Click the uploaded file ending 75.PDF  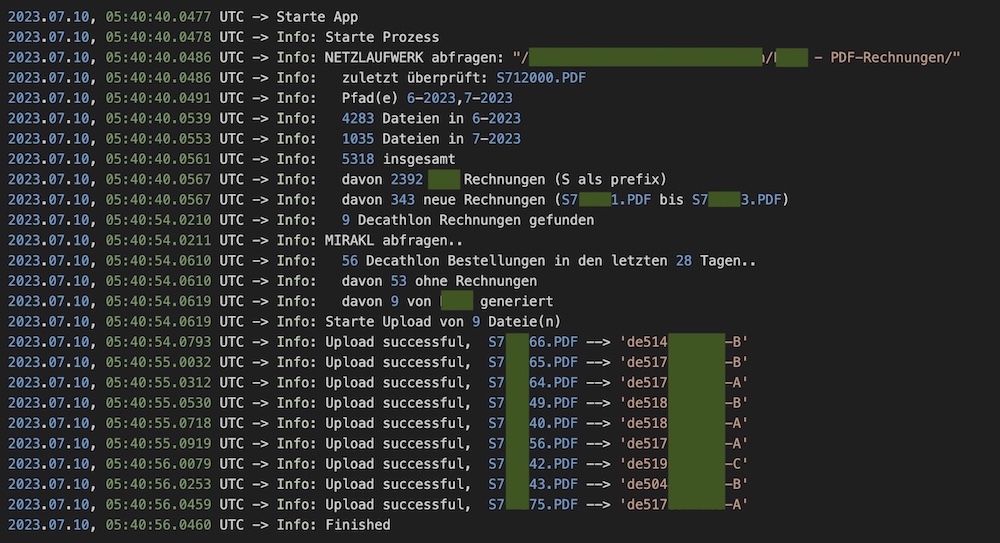coord(533,505)
